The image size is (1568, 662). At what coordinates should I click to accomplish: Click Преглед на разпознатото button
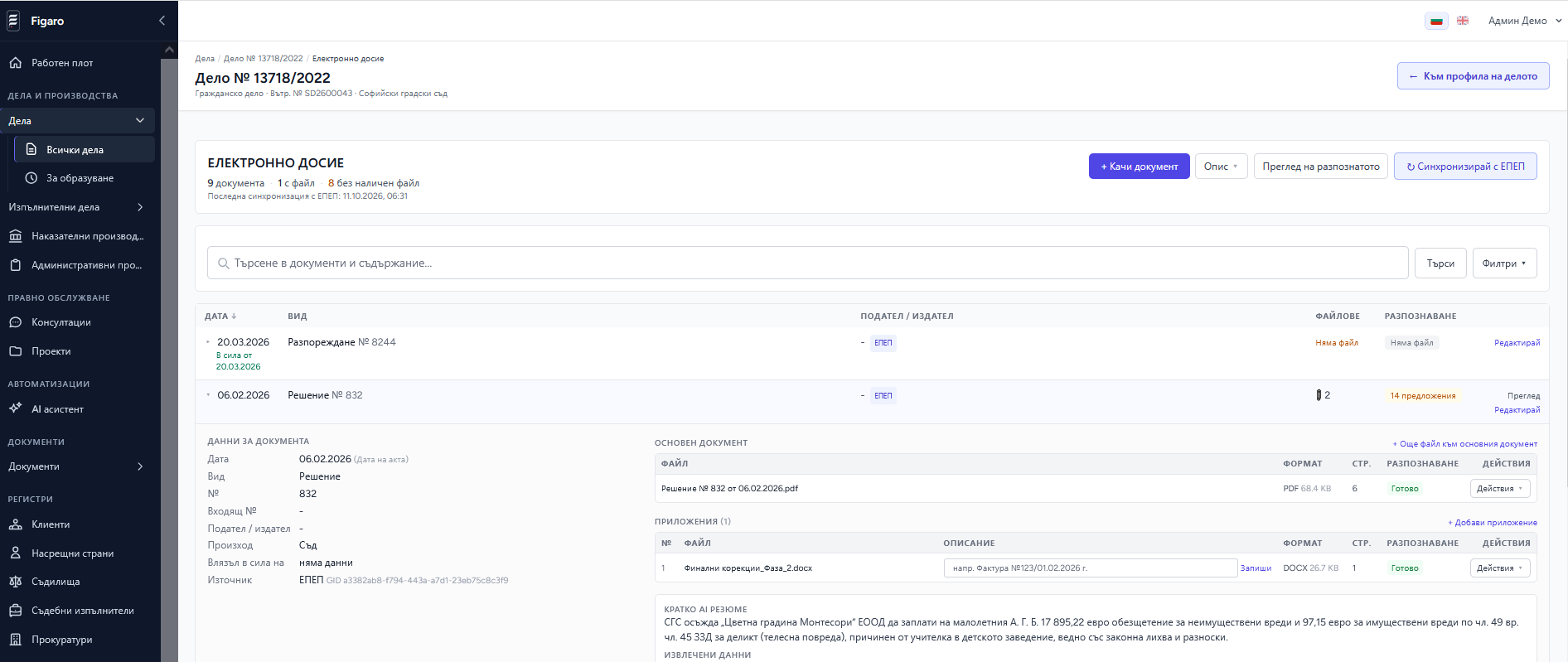1320,167
